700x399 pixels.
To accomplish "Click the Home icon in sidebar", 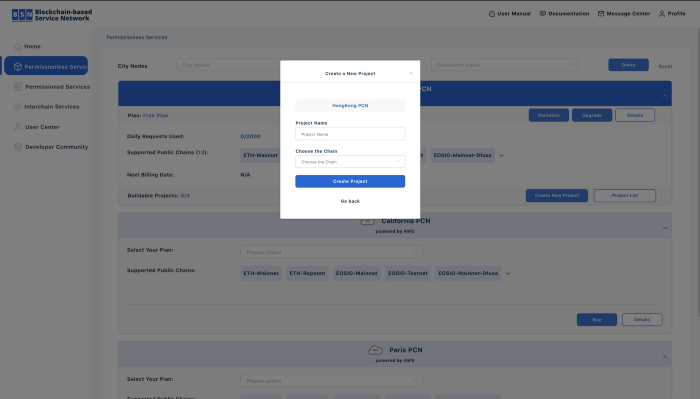I will [x=18, y=46].
